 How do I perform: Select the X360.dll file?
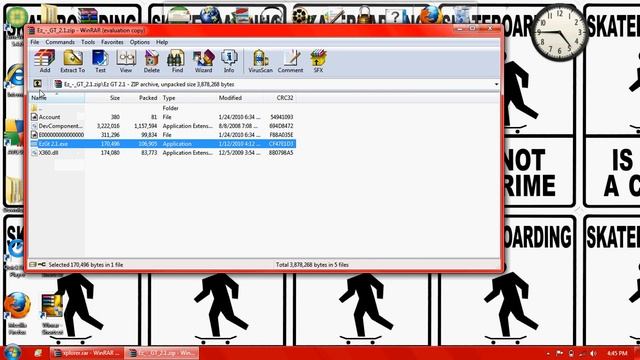tap(162, 153)
